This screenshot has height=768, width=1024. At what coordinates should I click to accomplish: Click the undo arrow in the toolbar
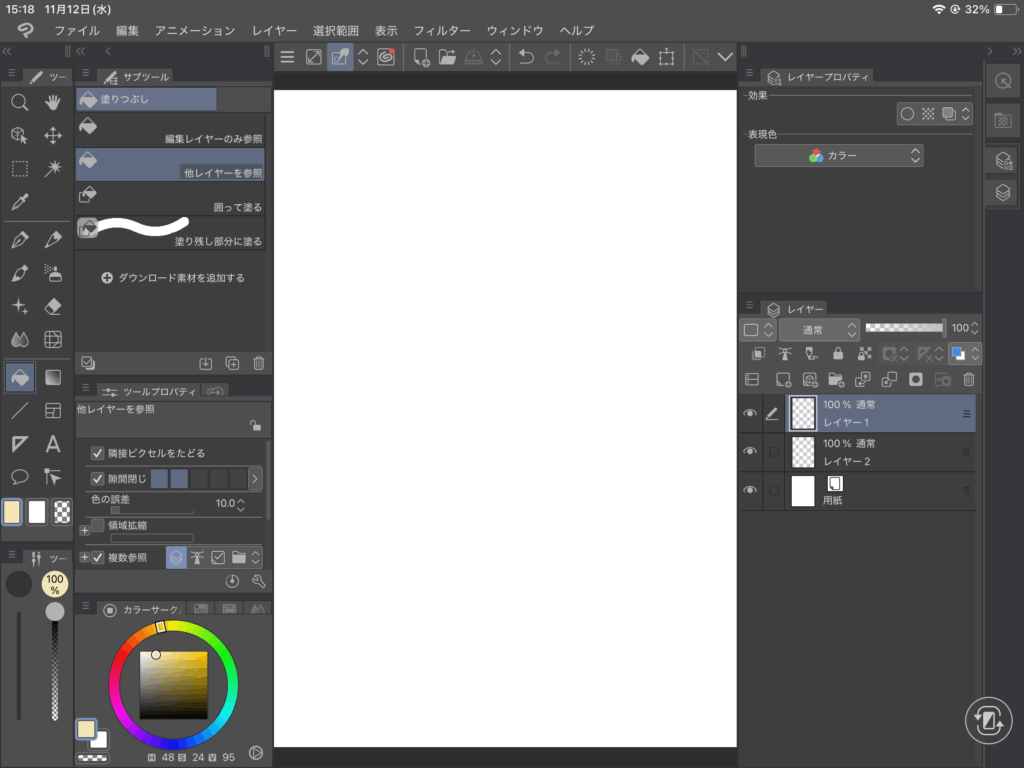click(526, 57)
